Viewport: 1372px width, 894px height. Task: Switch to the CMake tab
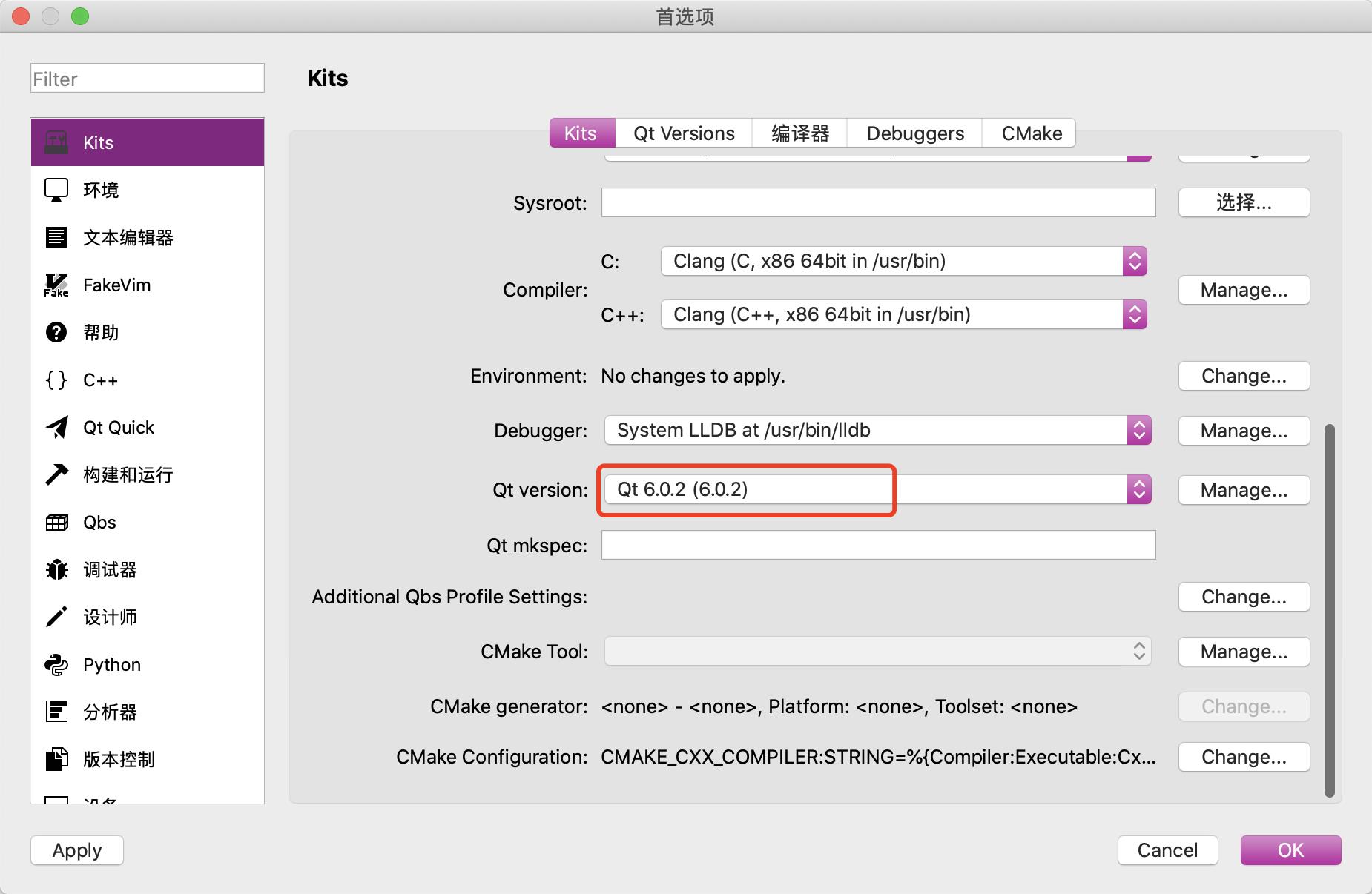tap(1031, 133)
